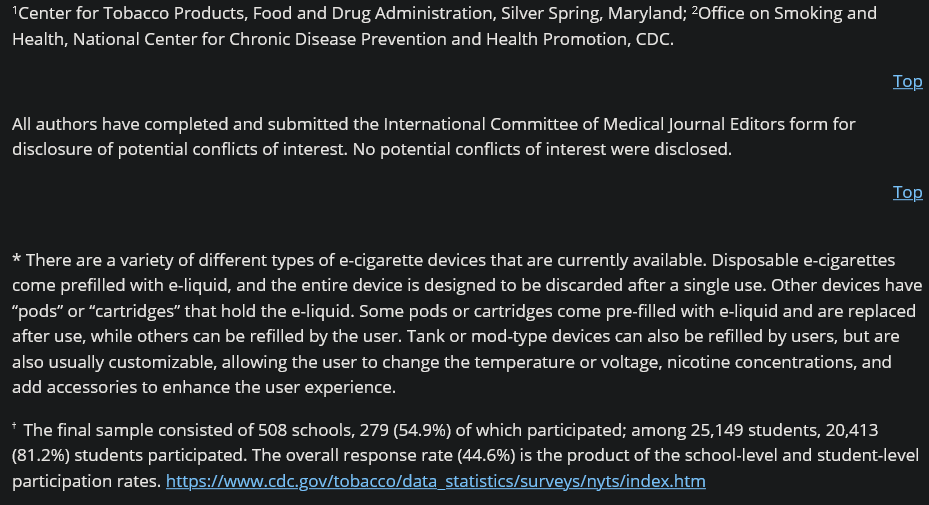Click the asterisk footnote marker
929x505 pixels.
[x=17, y=260]
